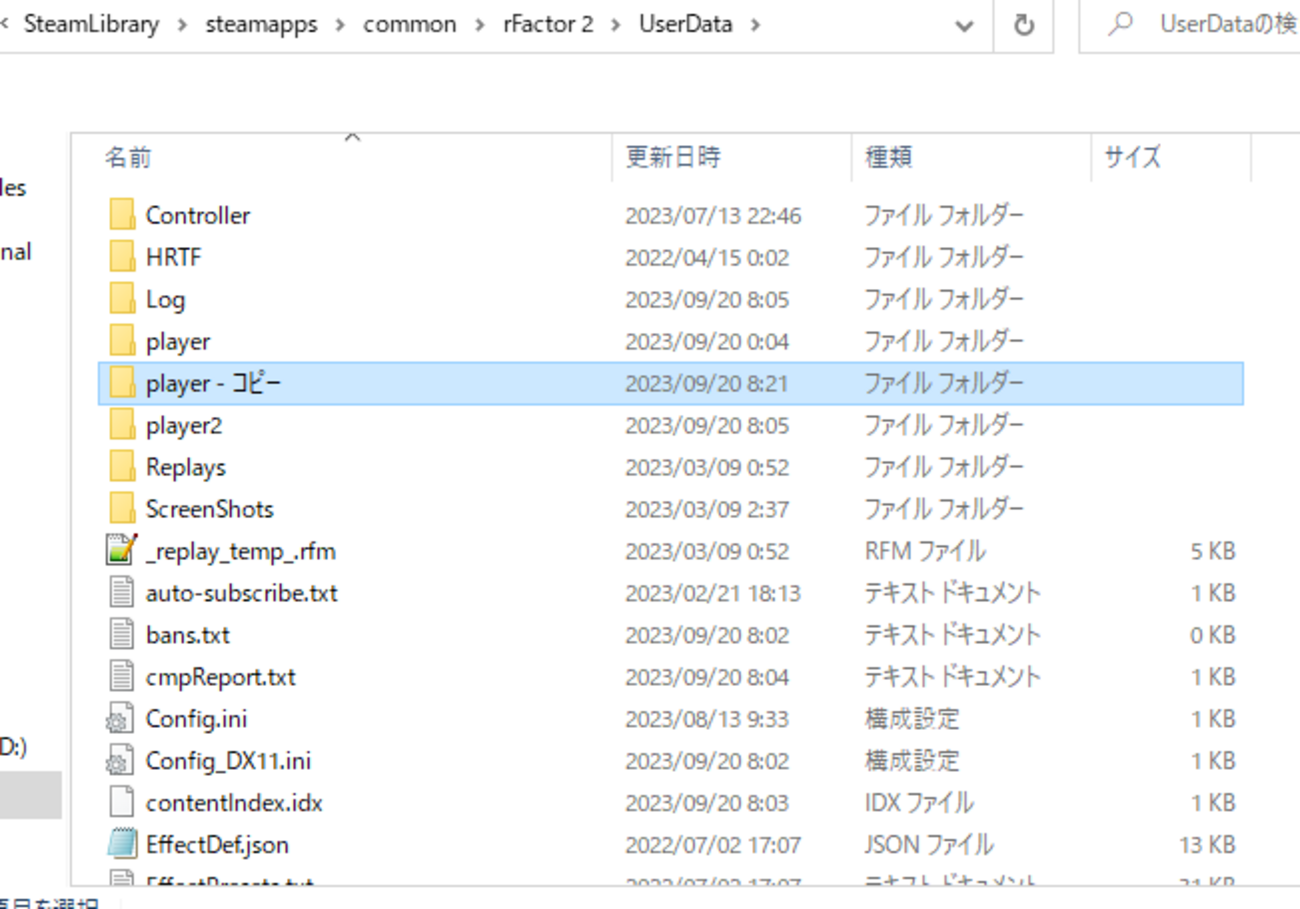Select the cmpReport.txt file name

coord(221,678)
